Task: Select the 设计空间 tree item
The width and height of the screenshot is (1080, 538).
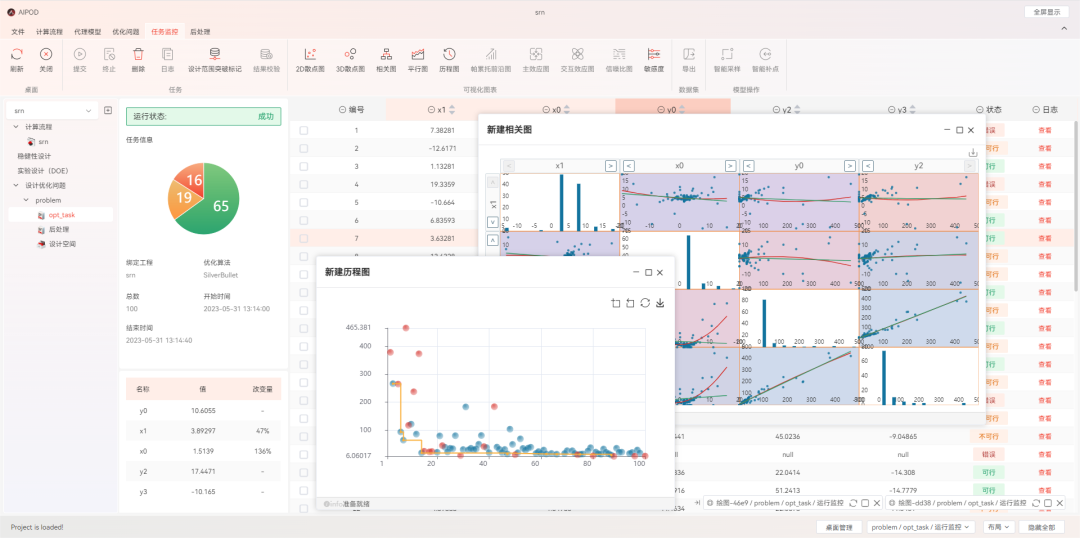Action: (x=62, y=243)
